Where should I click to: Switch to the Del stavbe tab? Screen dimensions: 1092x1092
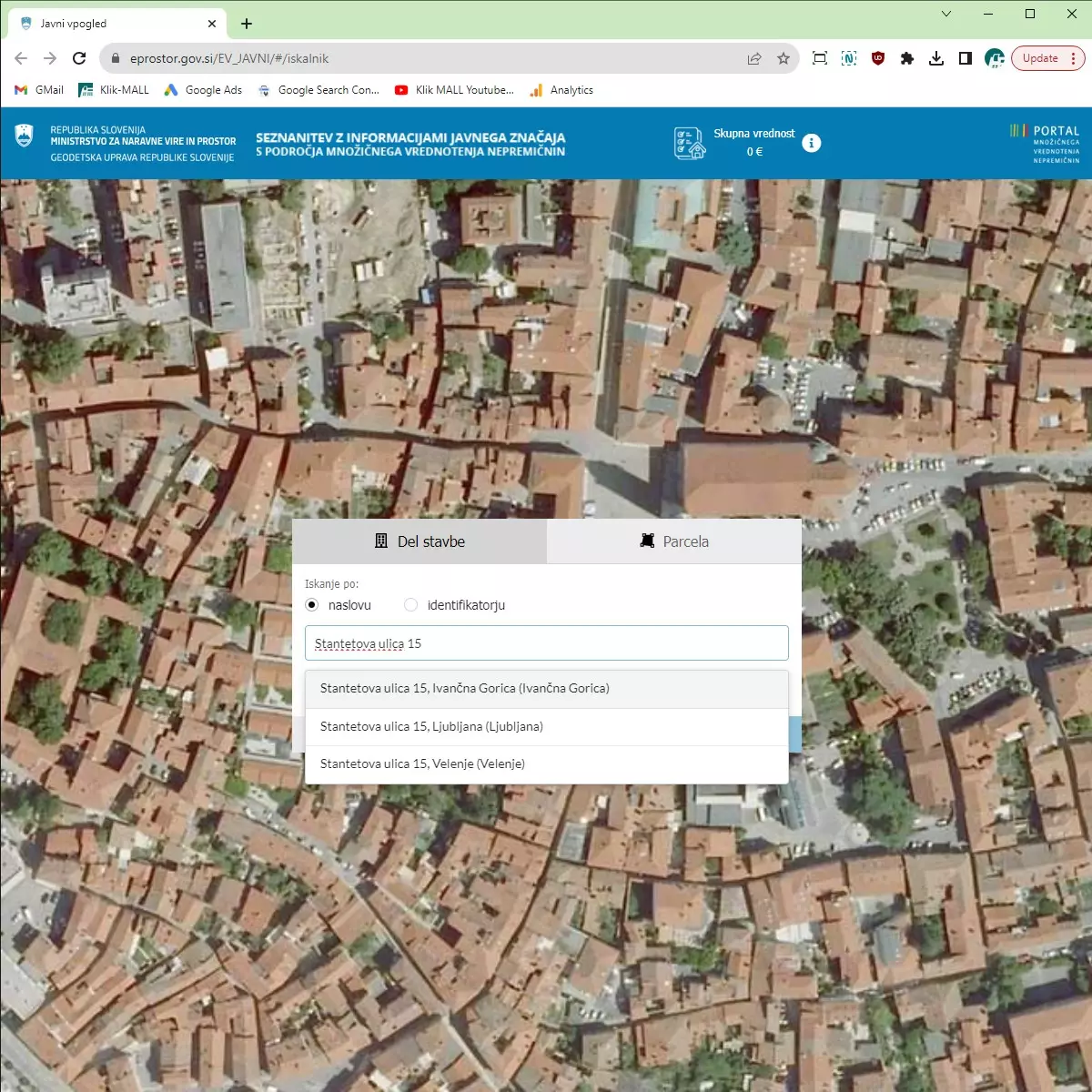pos(420,541)
